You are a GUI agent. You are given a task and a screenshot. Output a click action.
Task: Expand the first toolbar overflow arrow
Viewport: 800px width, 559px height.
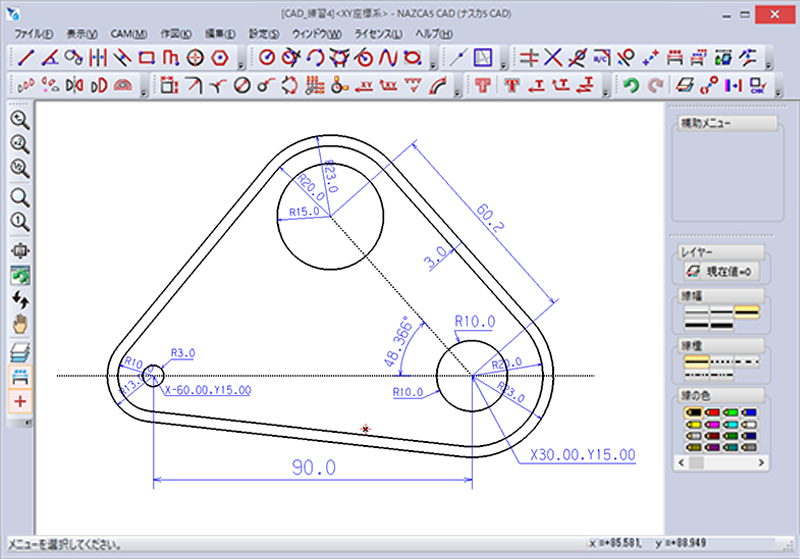(x=241, y=62)
